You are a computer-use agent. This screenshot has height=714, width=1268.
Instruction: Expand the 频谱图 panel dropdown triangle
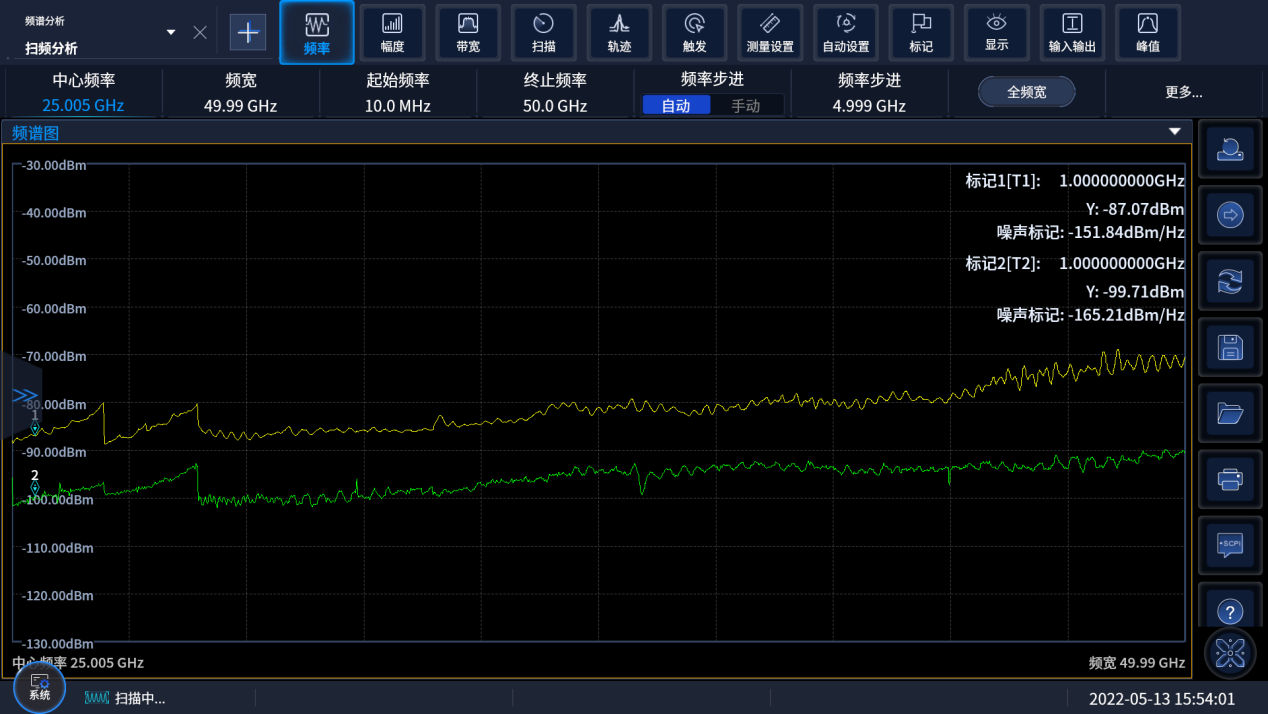[1175, 132]
